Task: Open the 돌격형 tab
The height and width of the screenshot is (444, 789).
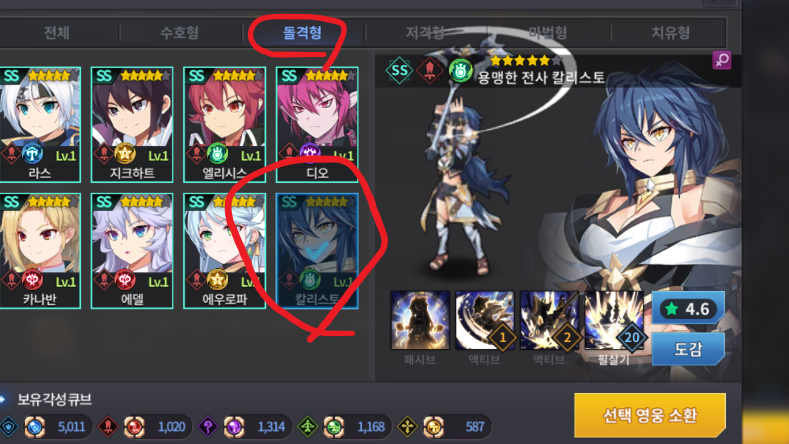Action: (302, 33)
